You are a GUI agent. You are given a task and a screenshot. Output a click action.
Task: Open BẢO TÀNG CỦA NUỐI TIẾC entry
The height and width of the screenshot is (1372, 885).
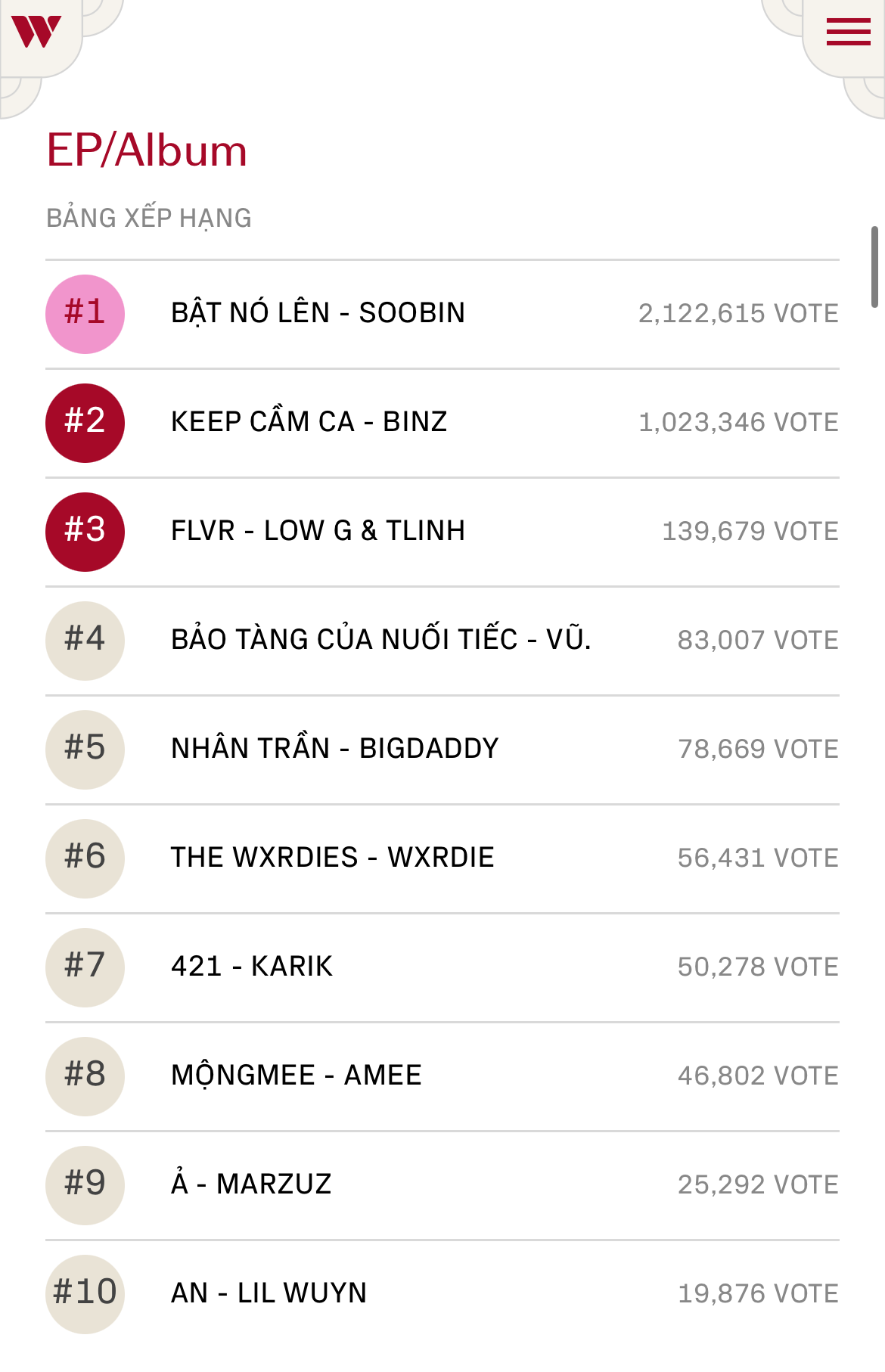[380, 640]
